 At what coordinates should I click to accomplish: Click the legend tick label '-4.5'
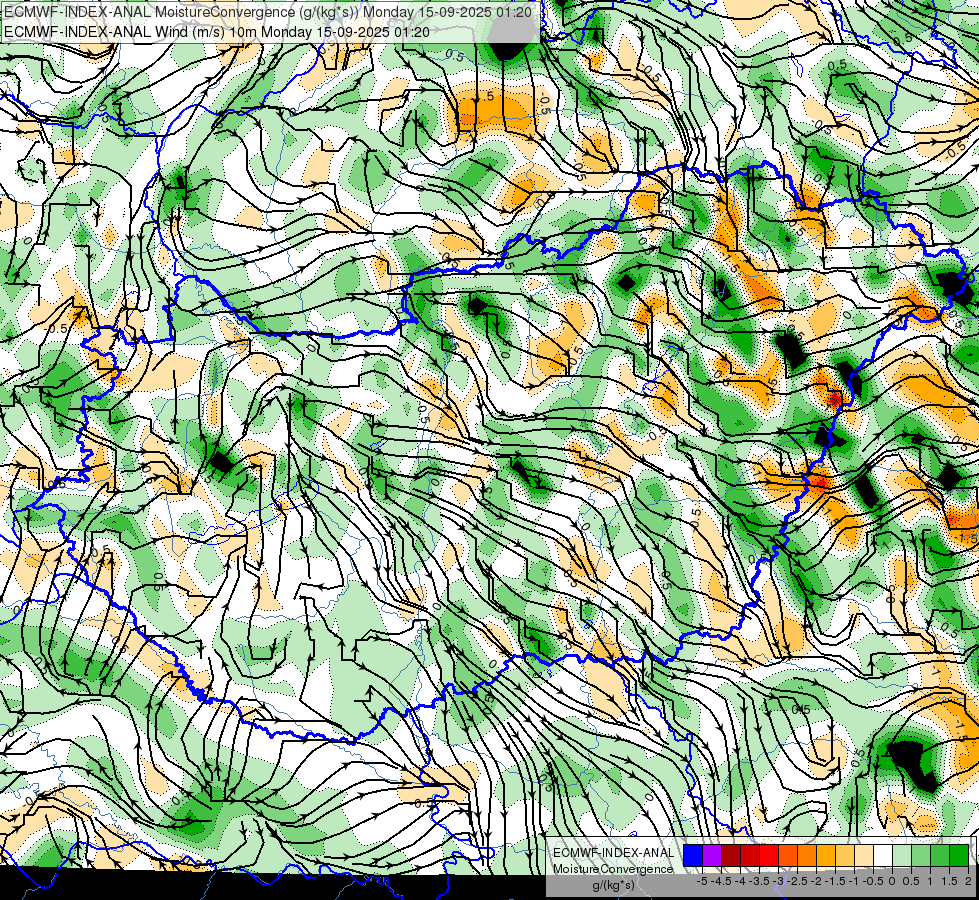coord(721,881)
